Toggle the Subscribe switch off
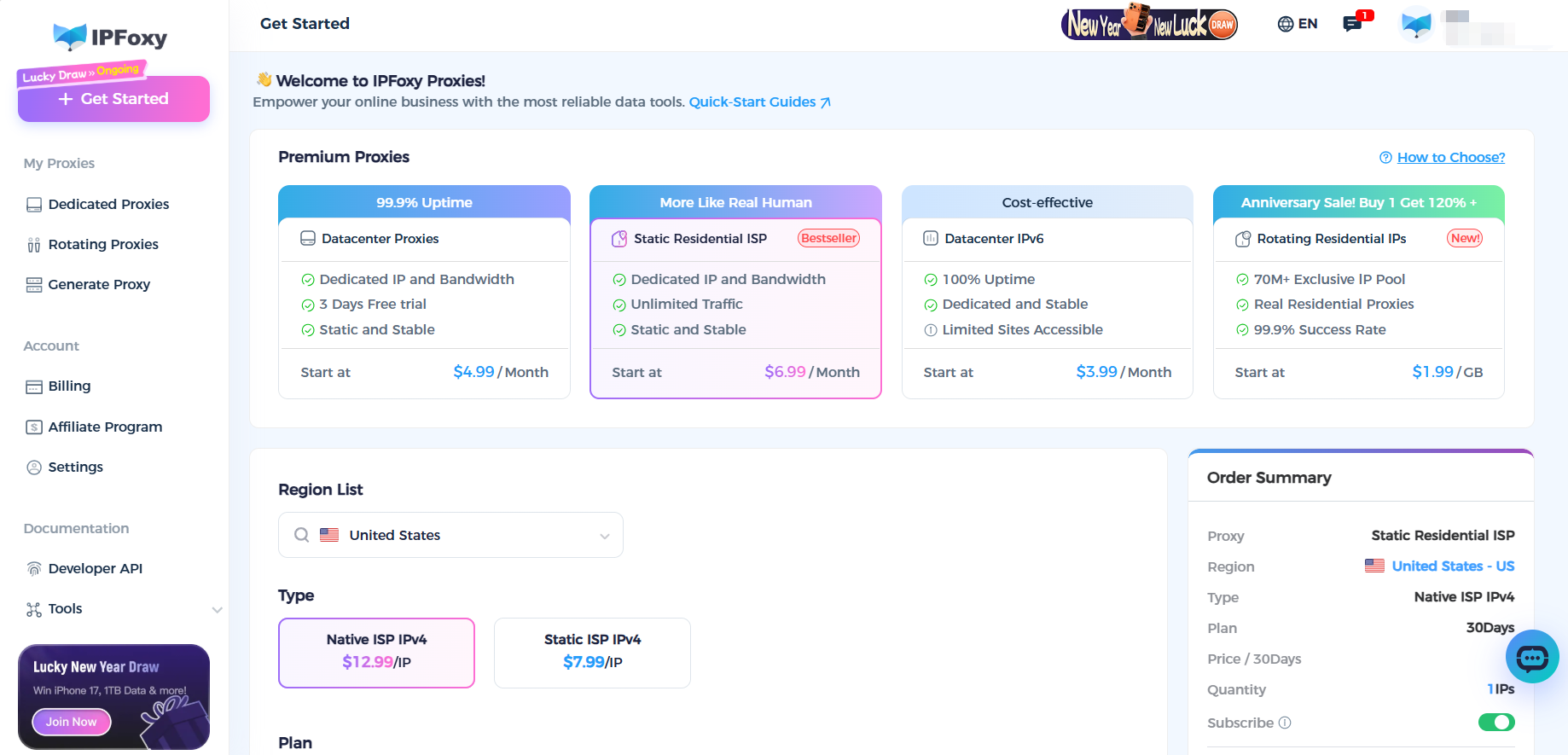 [1495, 723]
